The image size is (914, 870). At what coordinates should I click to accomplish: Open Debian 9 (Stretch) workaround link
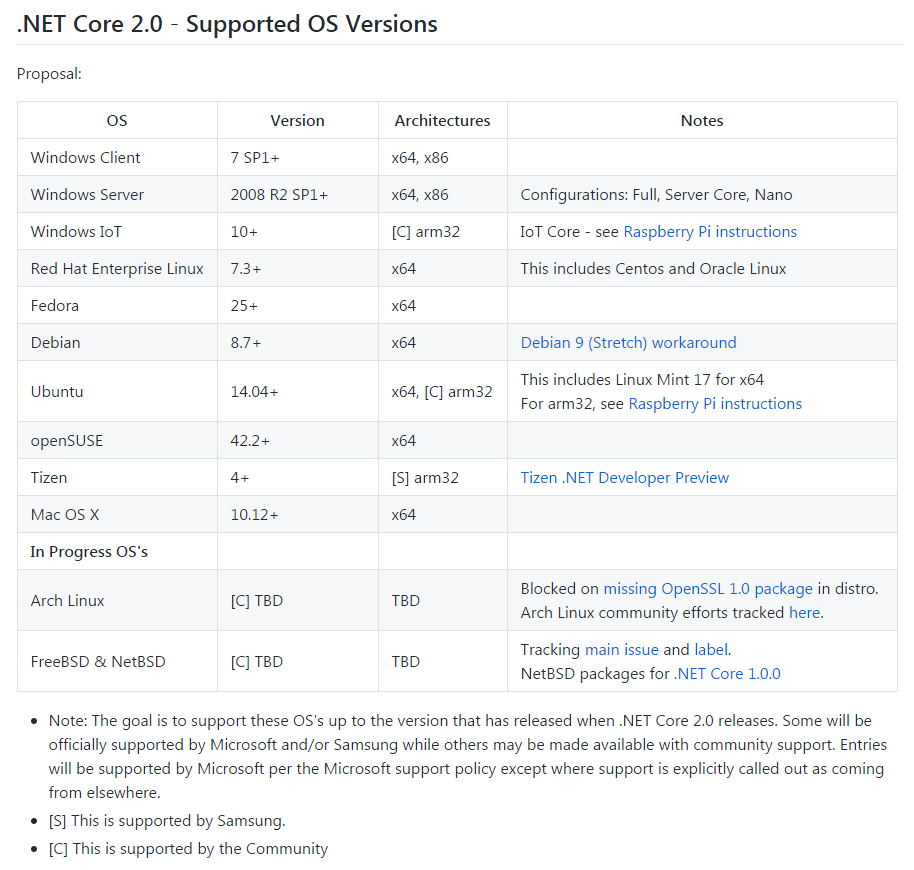coord(628,343)
